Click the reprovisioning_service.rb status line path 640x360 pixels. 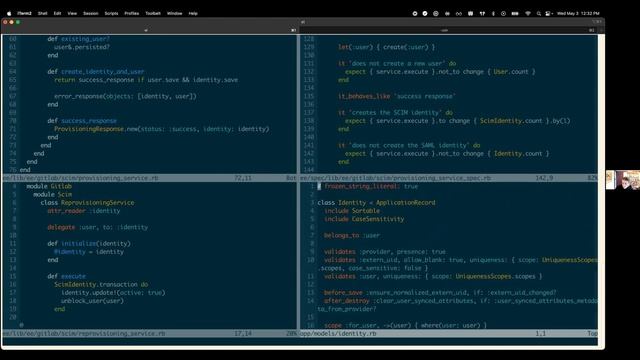click(84, 333)
